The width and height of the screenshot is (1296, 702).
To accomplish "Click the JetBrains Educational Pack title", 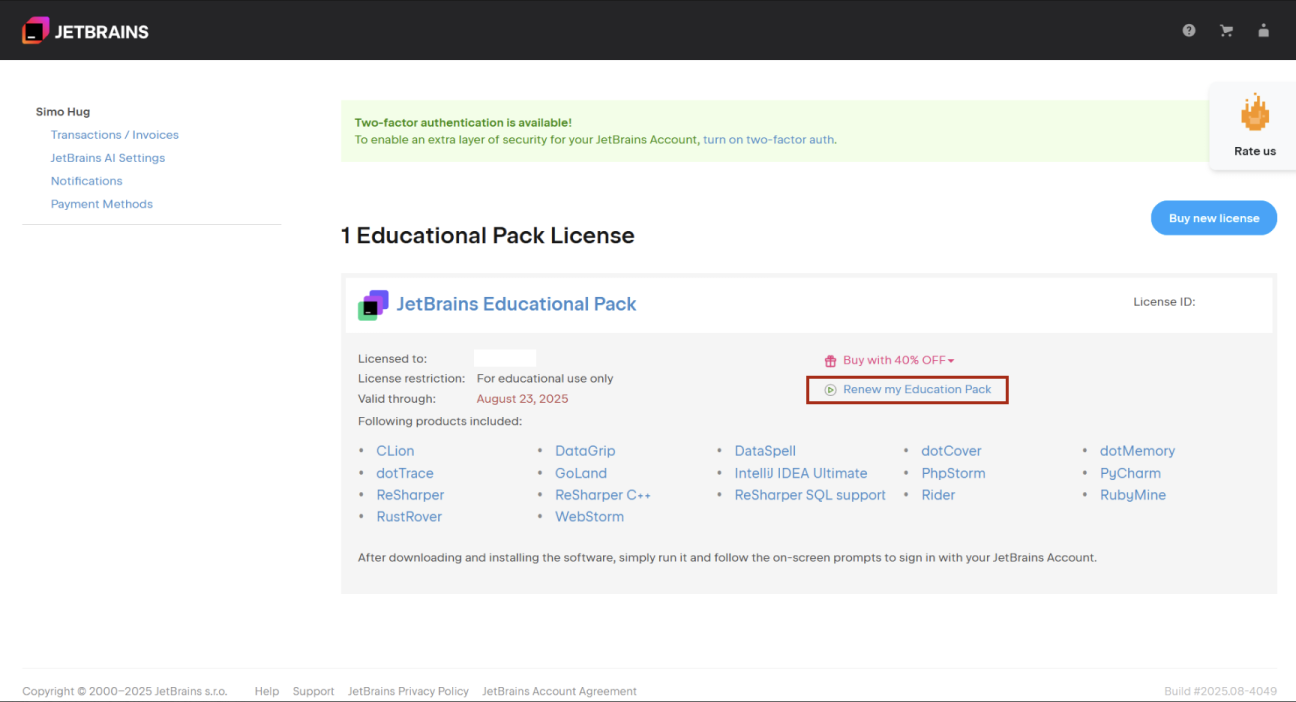I will coord(517,304).
